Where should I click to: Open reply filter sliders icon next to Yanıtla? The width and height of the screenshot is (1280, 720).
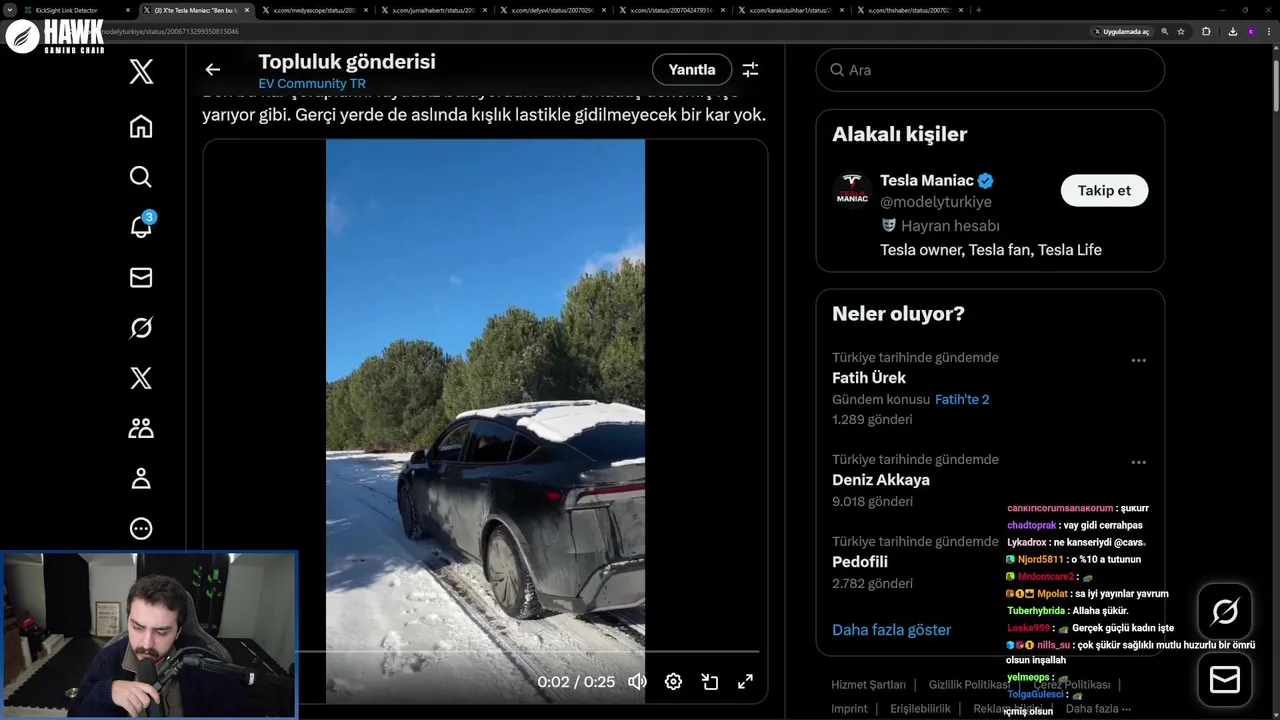750,69
